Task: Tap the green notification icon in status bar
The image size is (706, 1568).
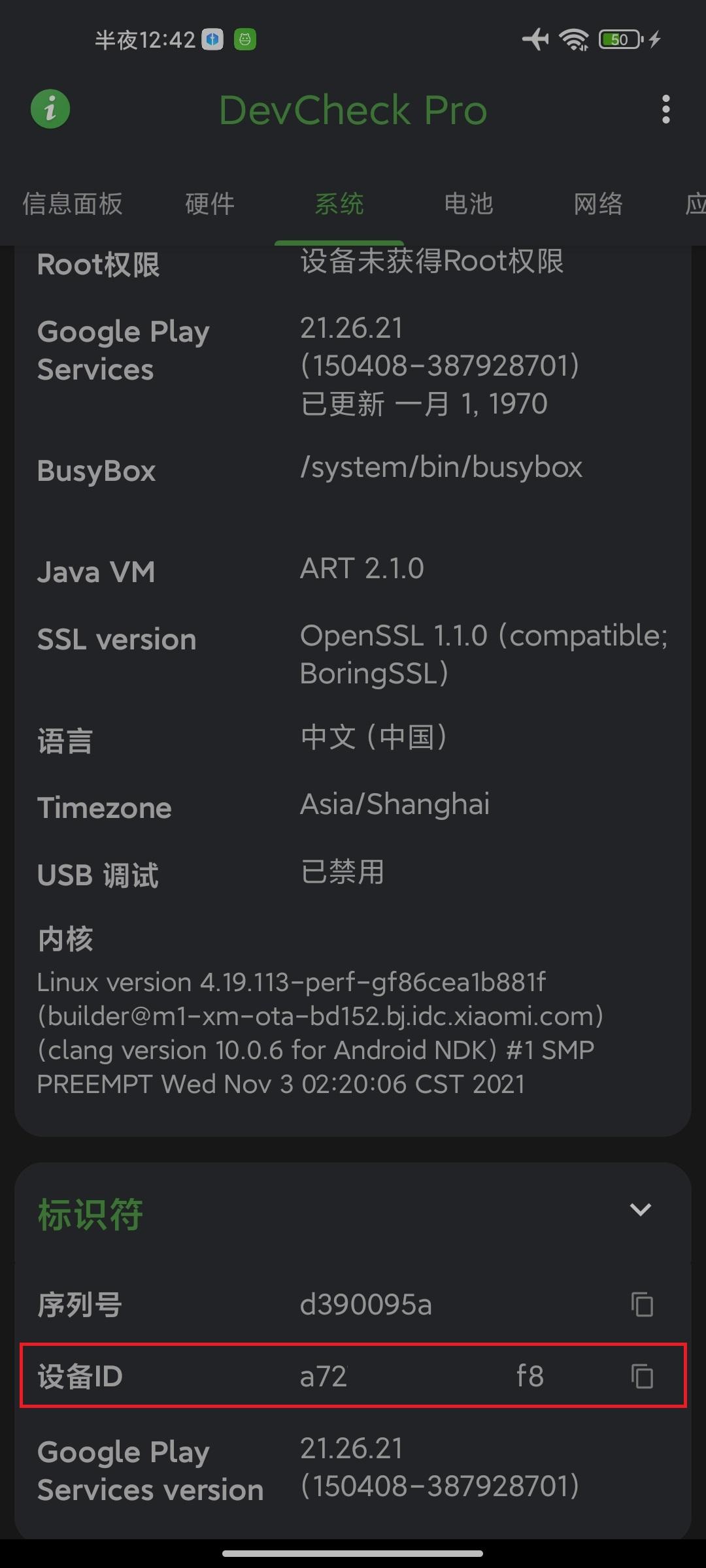Action: [245, 40]
